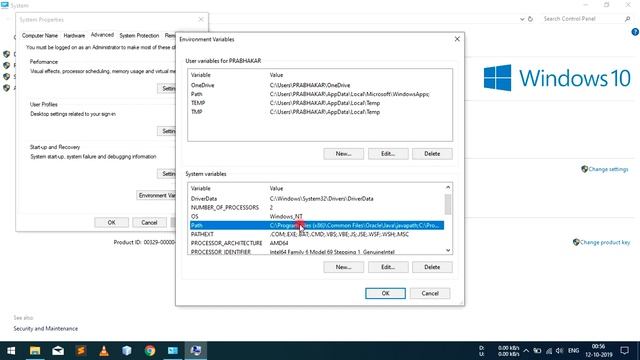640x360 pixels.
Task: Select the active System Properties taskbar icon
Action: [196, 351]
